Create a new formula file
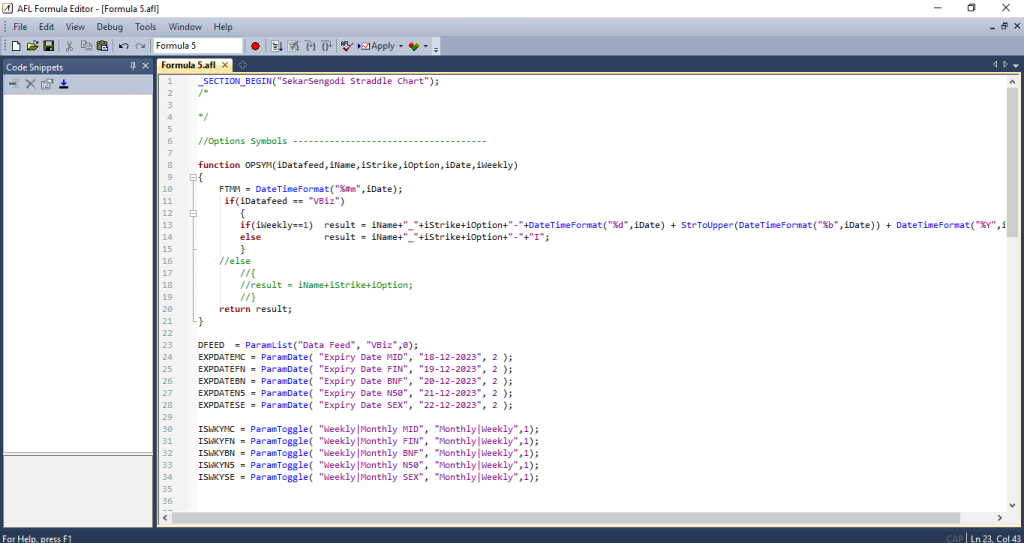Viewport: 1024px width, 543px height. coord(16,46)
